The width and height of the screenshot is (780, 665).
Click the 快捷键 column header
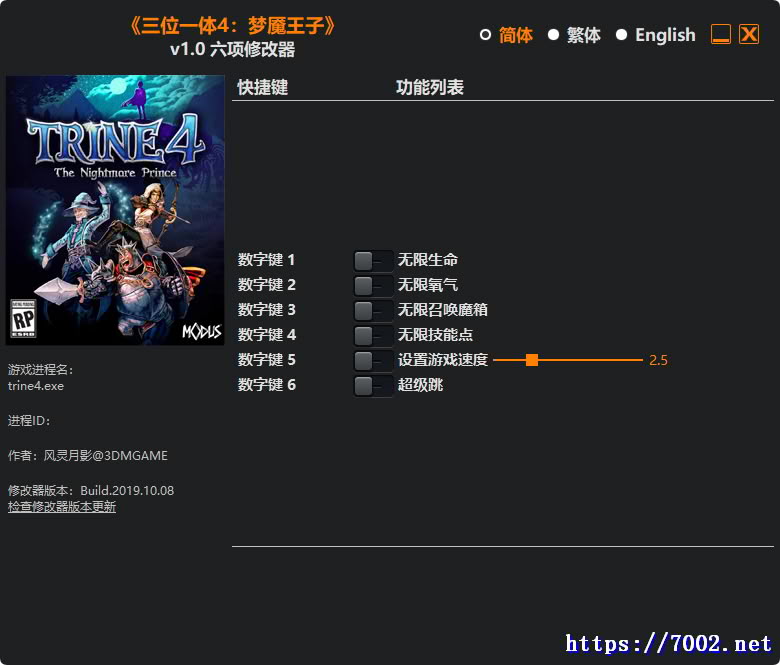coord(263,87)
